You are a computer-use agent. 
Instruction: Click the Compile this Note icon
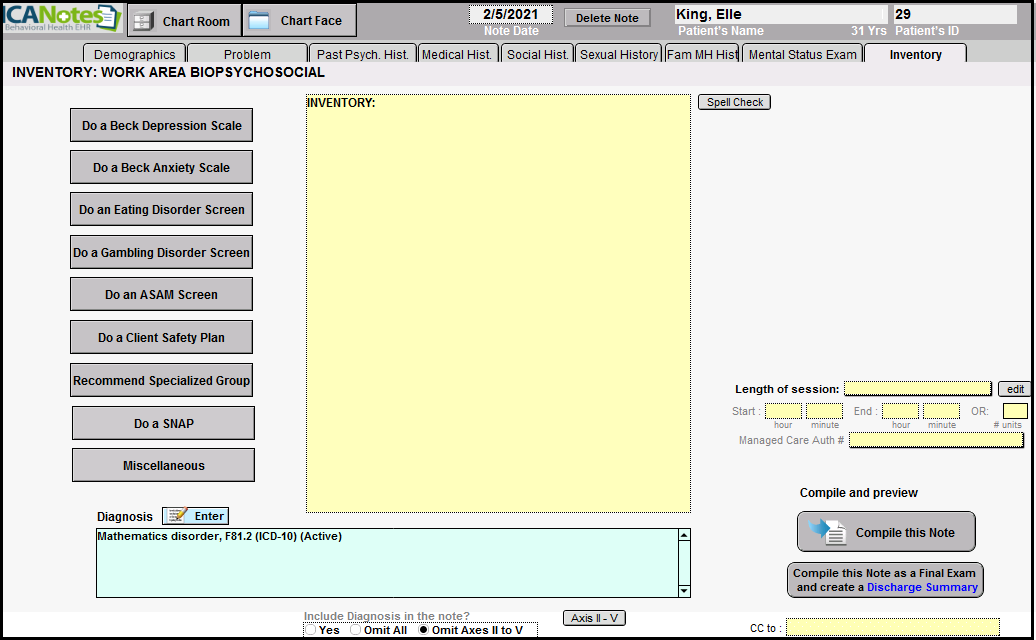click(827, 532)
